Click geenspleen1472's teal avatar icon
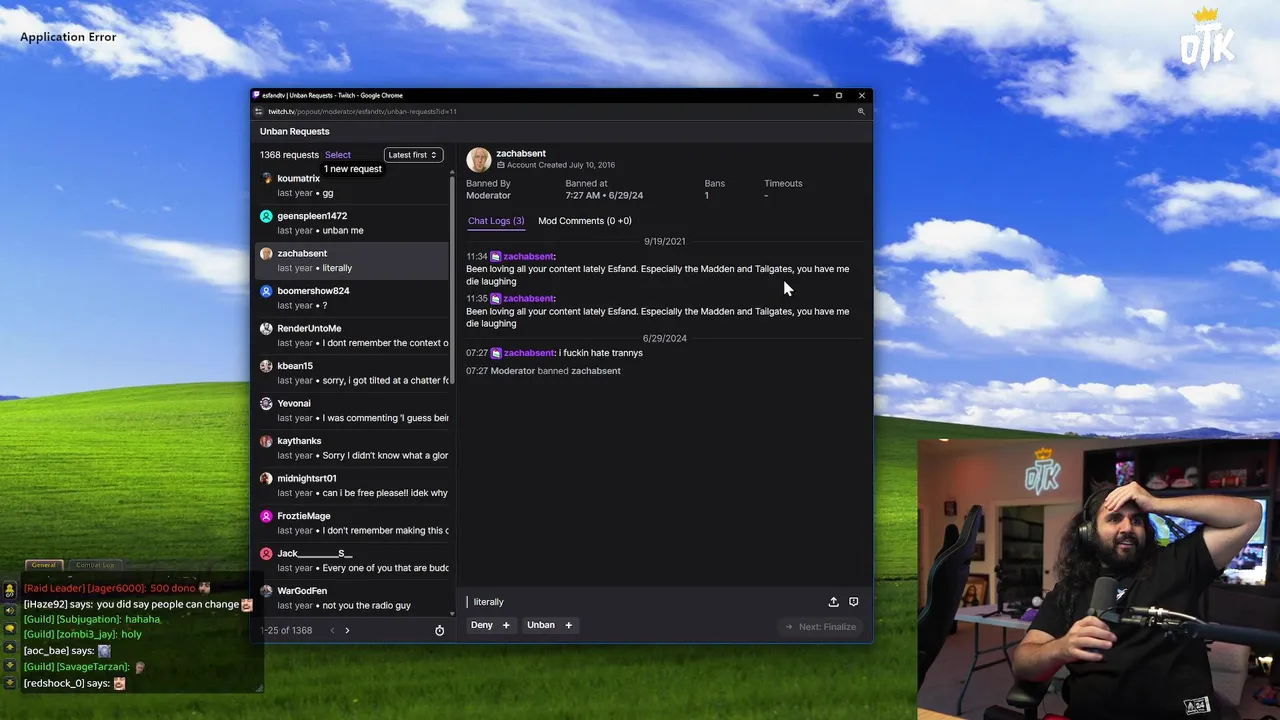The height and width of the screenshot is (720, 1280). coord(266,216)
